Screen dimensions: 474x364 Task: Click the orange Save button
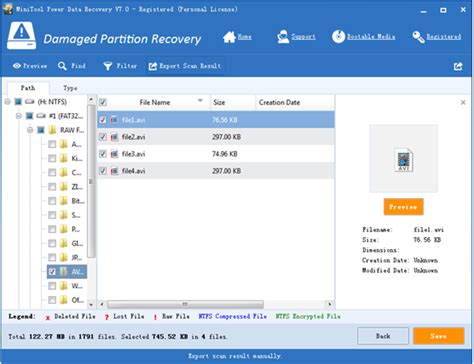(x=438, y=336)
